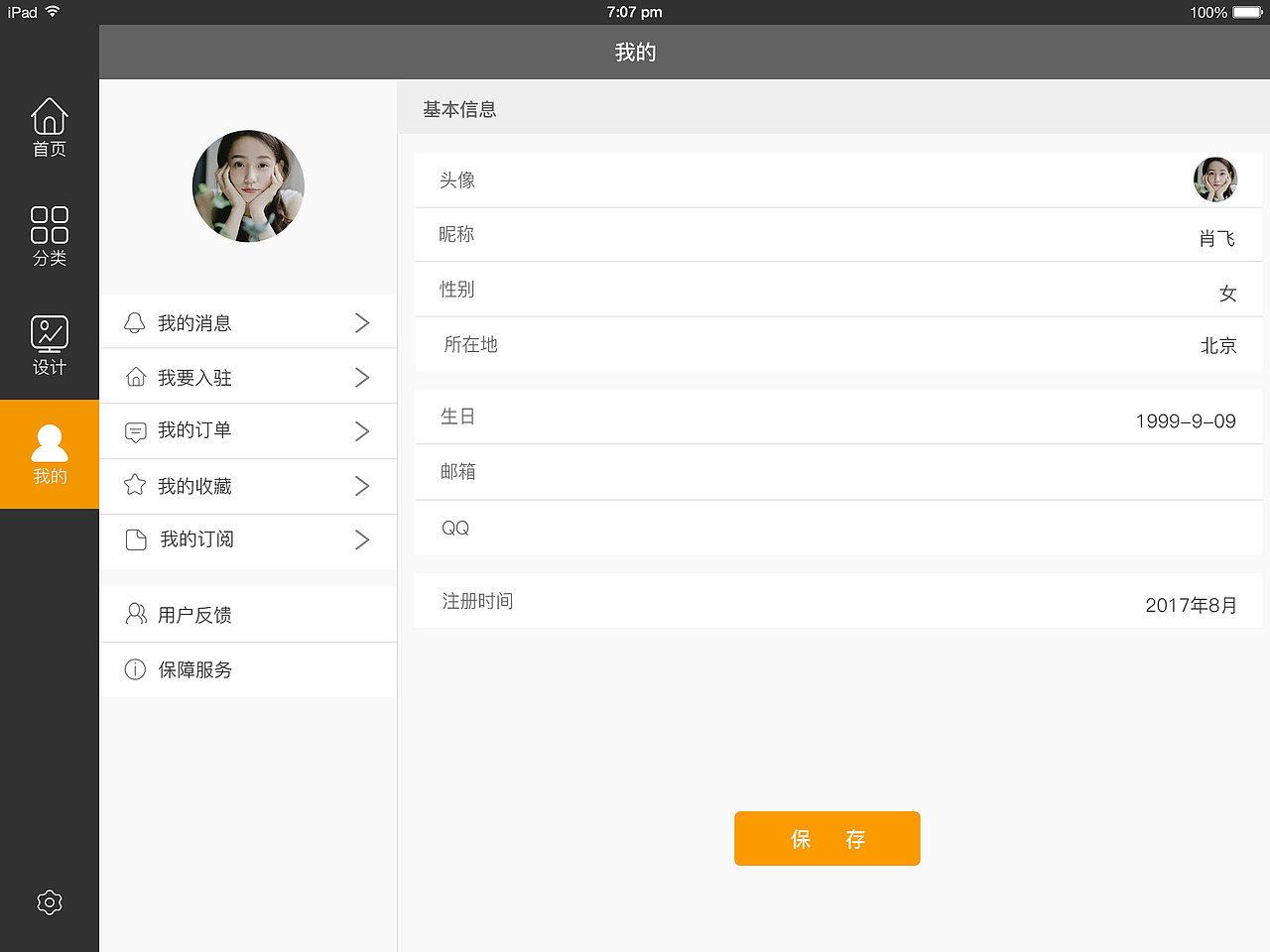Click the 基本信息 section header
This screenshot has width=1270, height=952.
459,109
